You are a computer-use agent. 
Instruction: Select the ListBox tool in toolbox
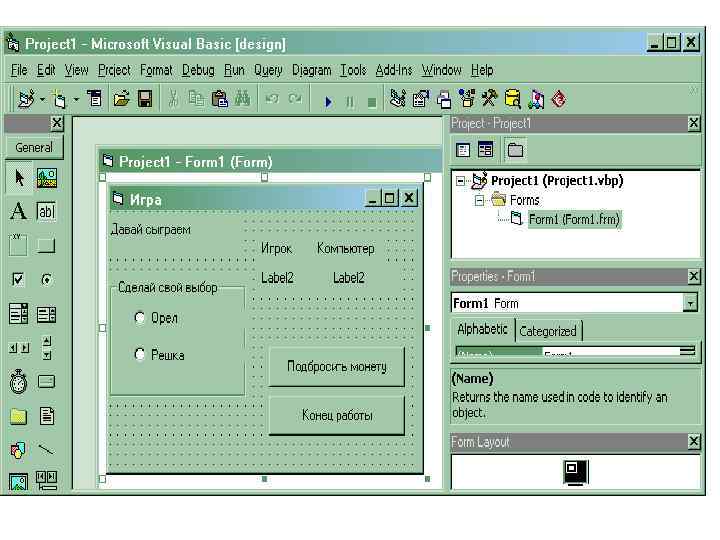(x=46, y=314)
